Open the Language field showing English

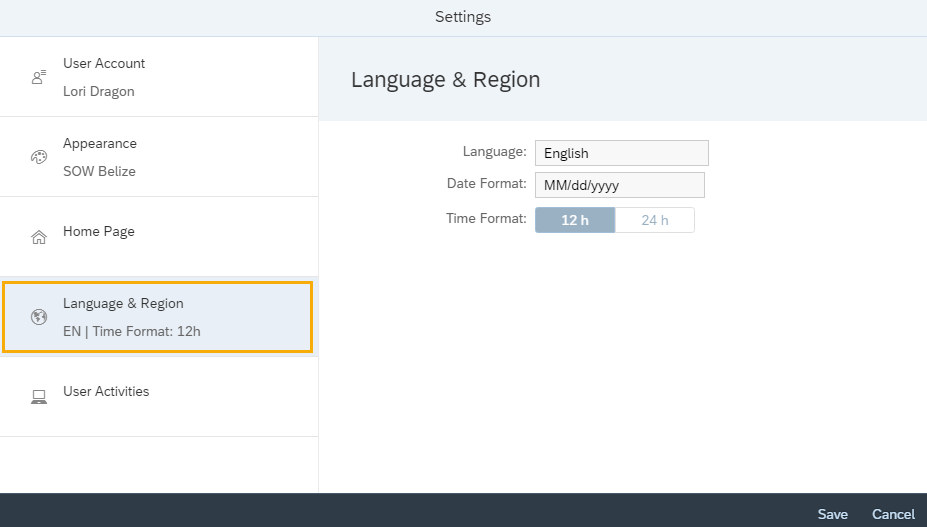(621, 153)
